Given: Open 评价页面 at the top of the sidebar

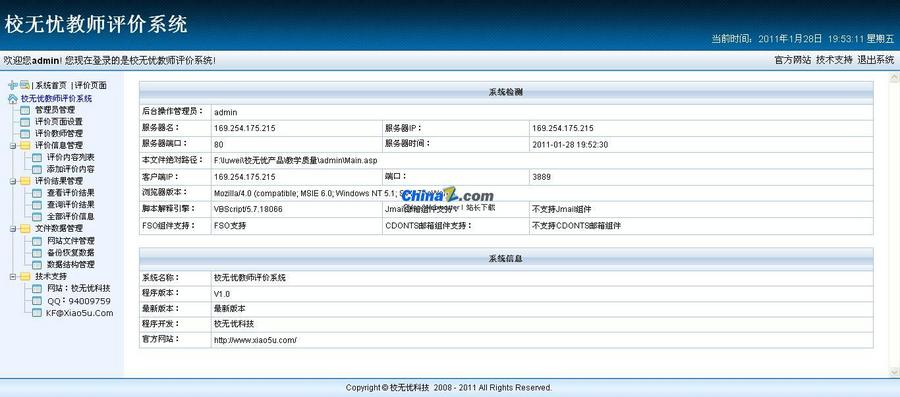Looking at the screenshot, I should tap(91, 85).
